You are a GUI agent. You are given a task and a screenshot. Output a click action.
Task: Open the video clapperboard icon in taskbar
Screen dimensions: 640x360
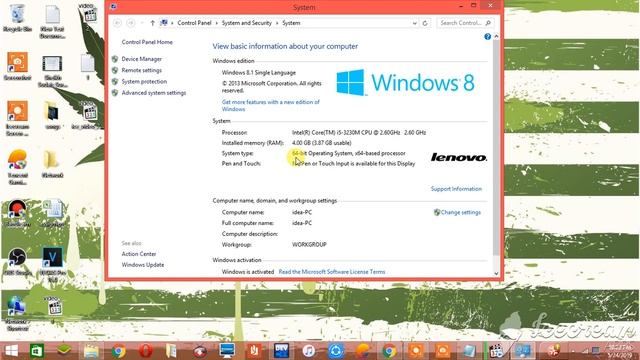496,351
